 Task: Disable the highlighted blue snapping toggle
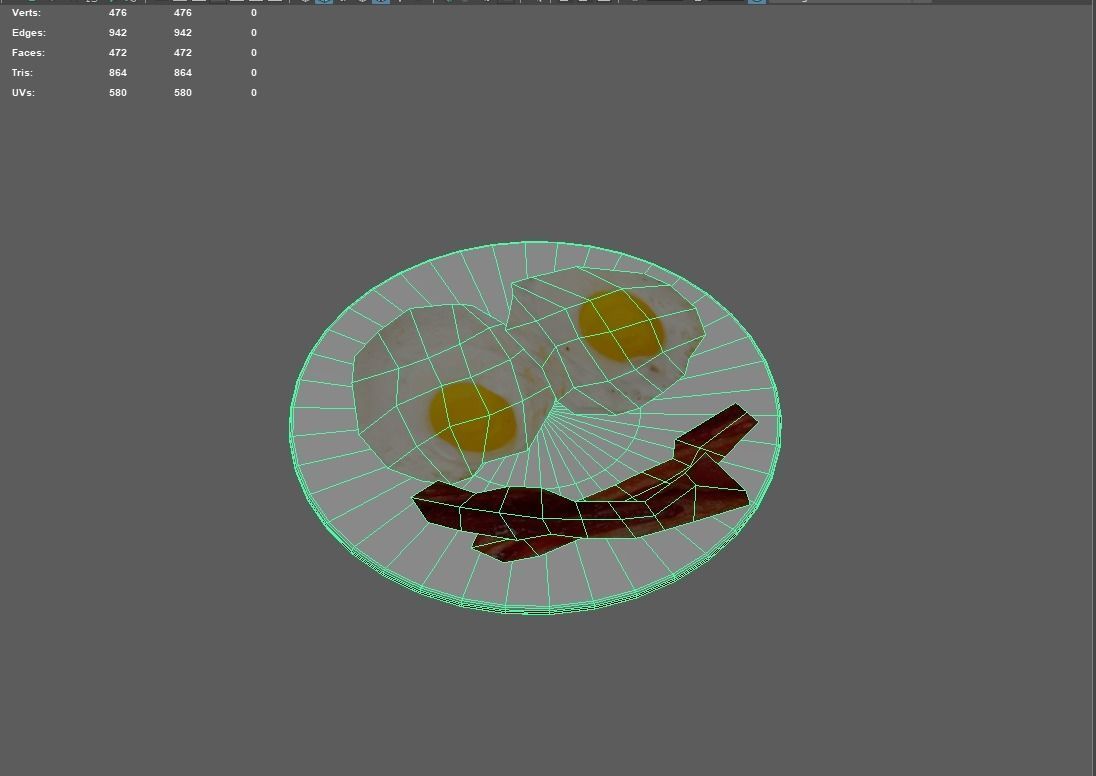(322, 3)
